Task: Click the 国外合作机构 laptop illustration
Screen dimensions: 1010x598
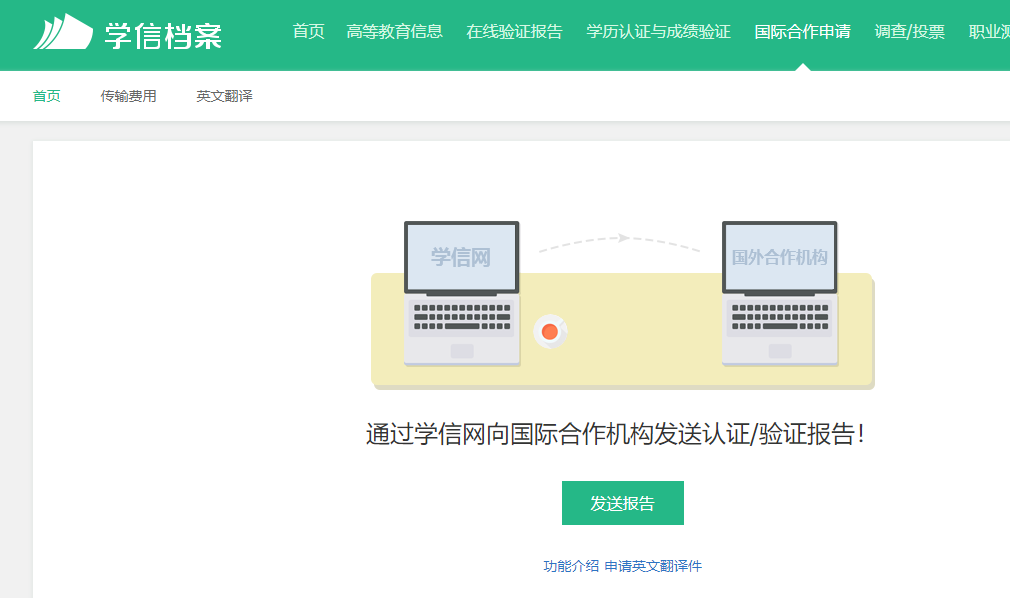Action: pos(779,294)
